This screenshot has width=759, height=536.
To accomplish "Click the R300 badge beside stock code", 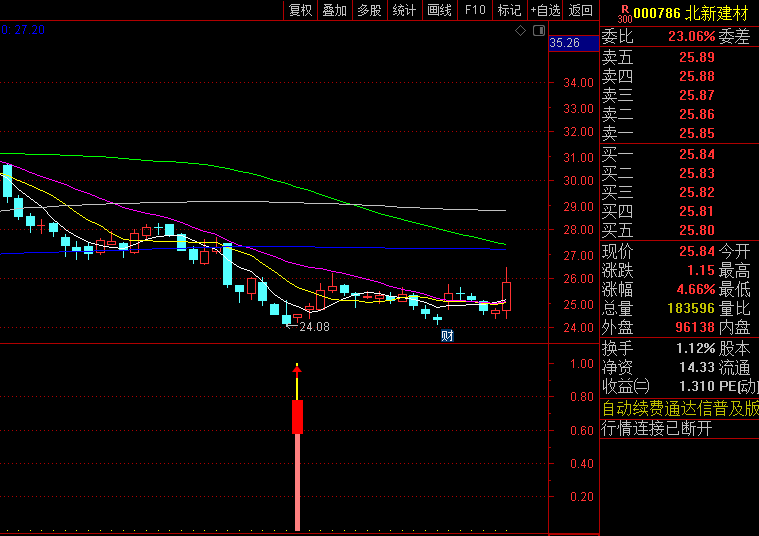I will point(625,14).
